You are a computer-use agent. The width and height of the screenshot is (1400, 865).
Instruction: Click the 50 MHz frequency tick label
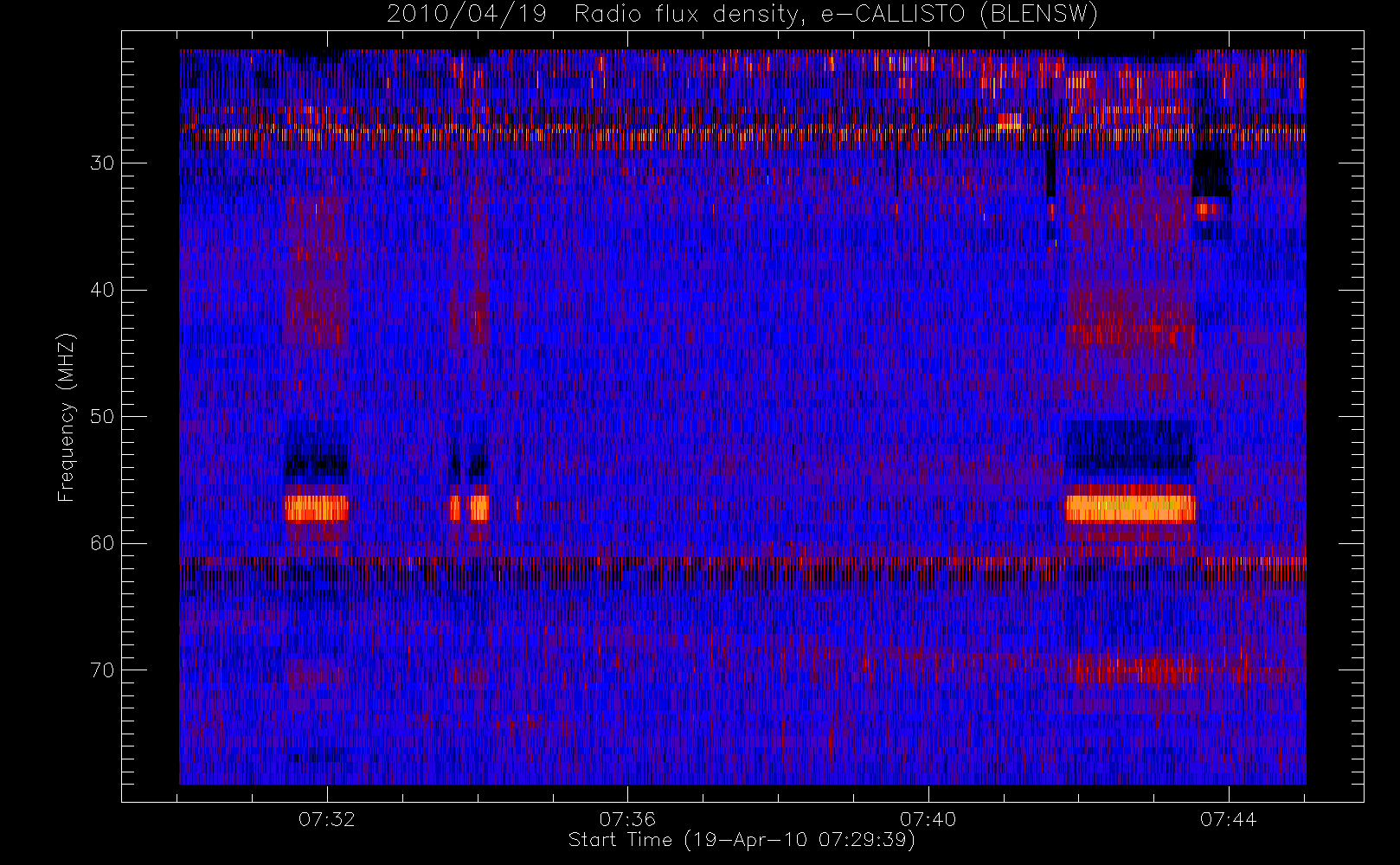coord(102,417)
